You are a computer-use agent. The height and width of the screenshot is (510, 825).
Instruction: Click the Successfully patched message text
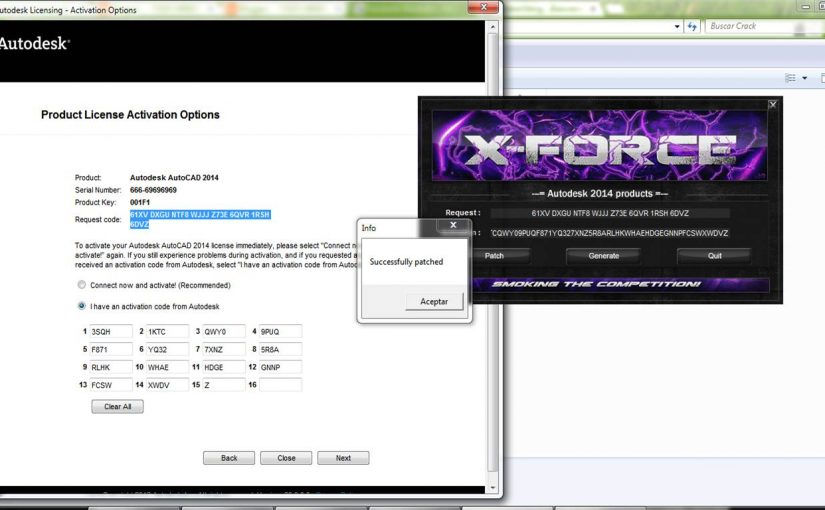406,262
